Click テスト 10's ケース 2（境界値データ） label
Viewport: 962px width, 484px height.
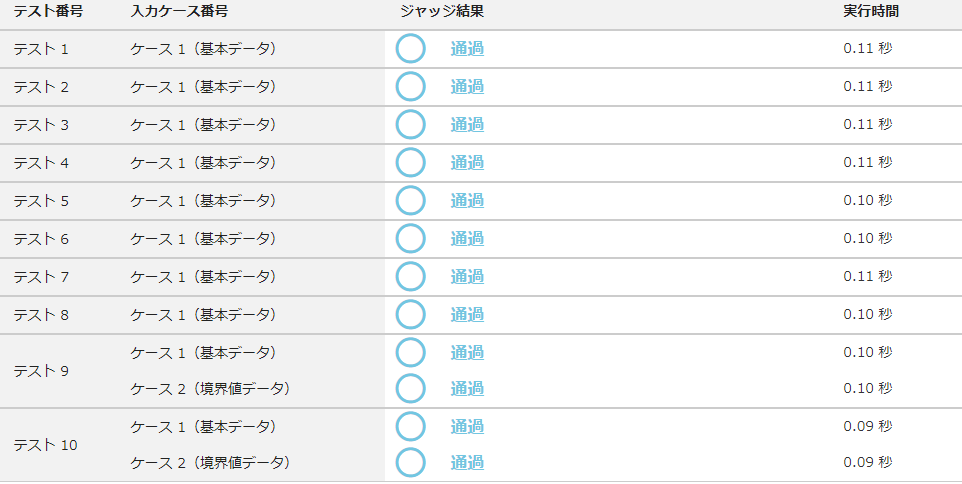tap(210, 463)
